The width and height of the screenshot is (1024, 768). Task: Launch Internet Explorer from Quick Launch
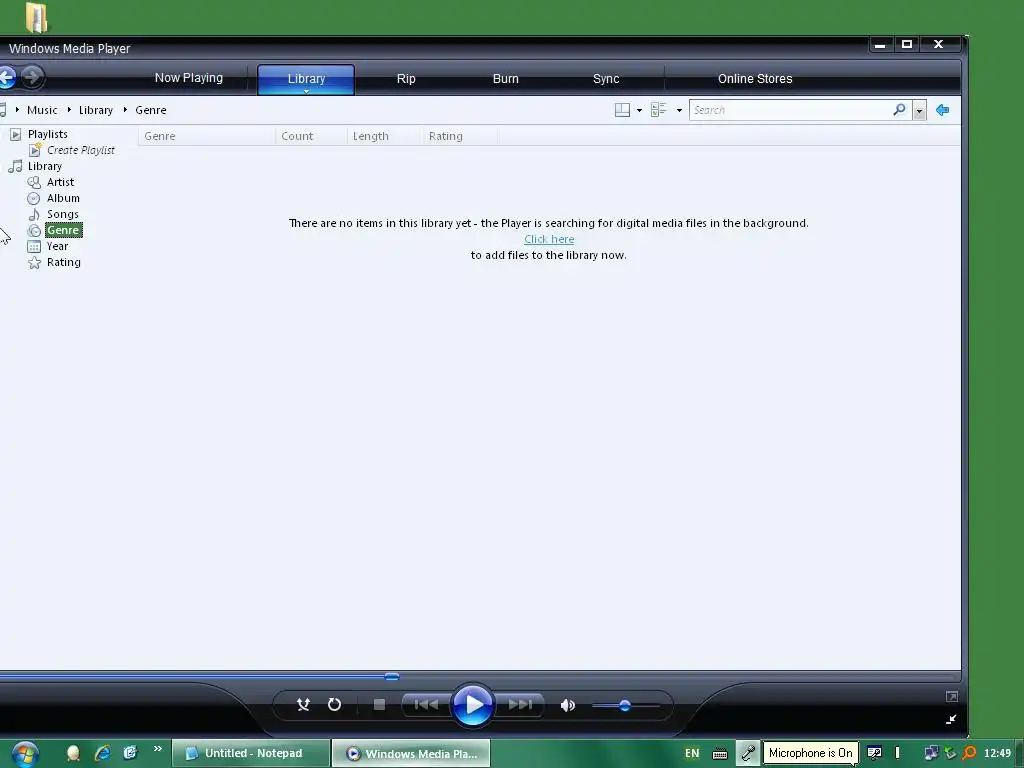(103, 753)
